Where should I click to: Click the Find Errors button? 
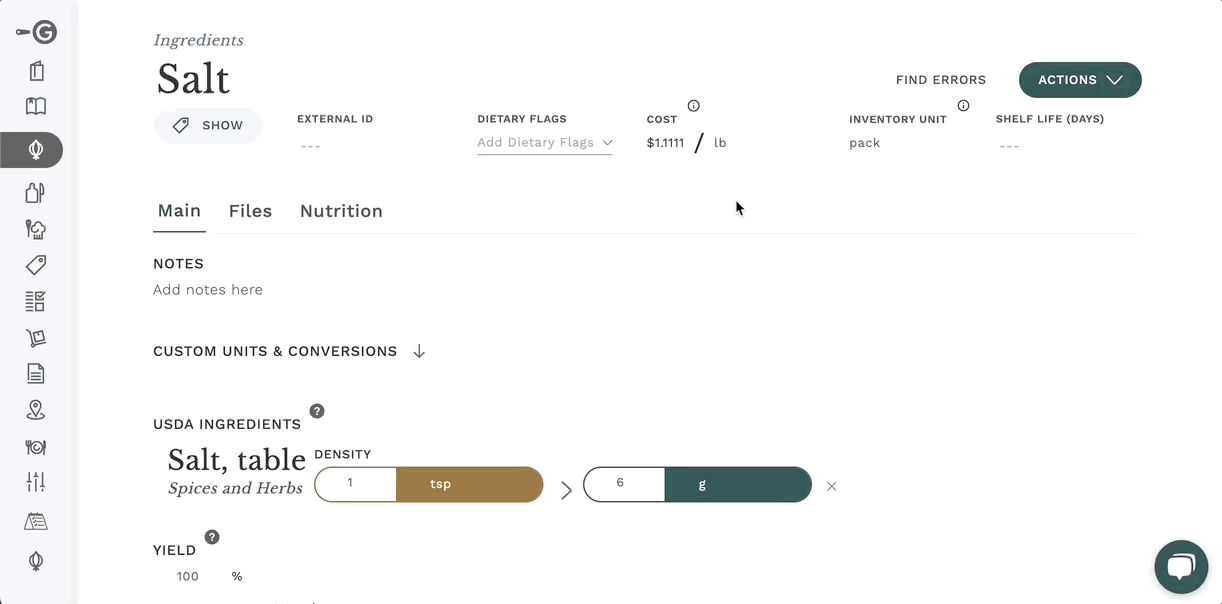[941, 80]
